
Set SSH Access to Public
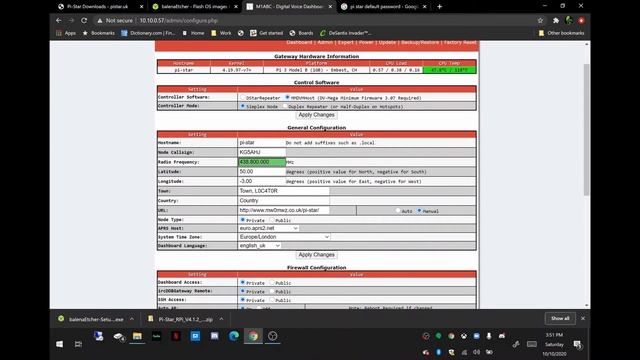click(272, 300)
